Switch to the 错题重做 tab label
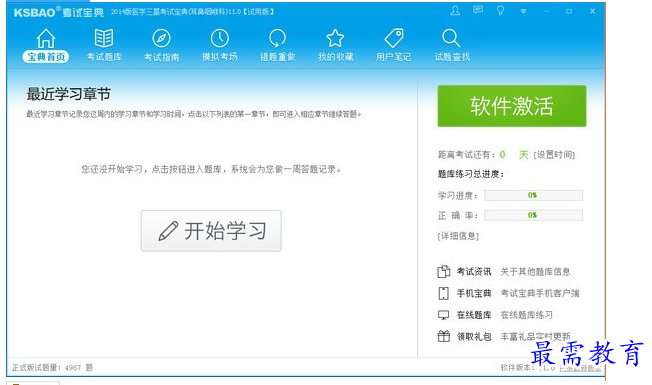This screenshot has width=652, height=385. (x=277, y=57)
